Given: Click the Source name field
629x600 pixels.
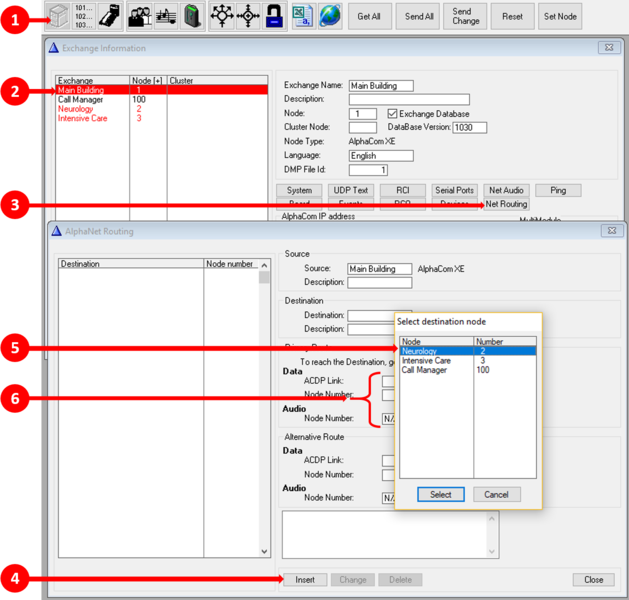Looking at the screenshot, I should pyautogui.click(x=379, y=269).
